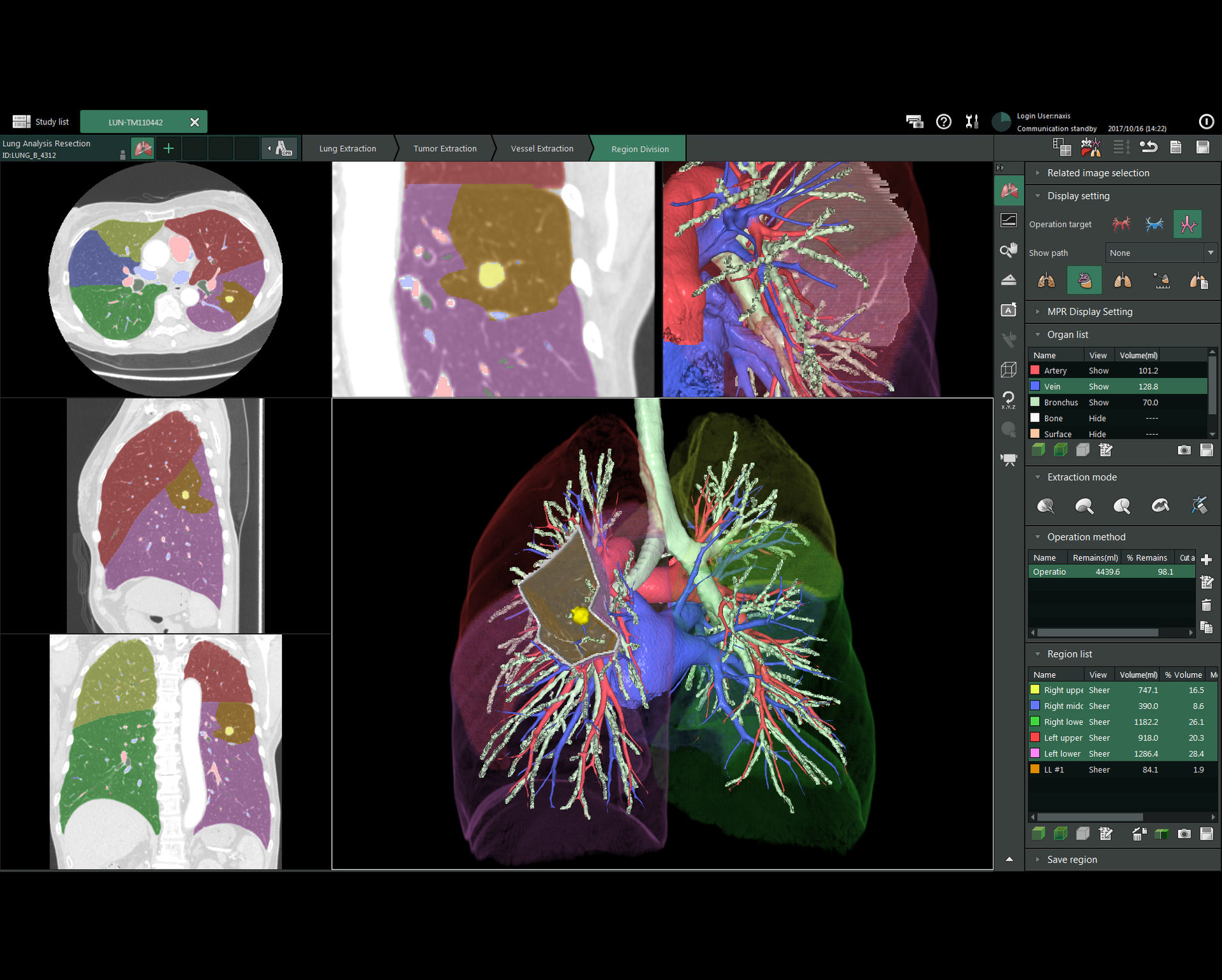1222x980 pixels.
Task: Click the XYZ rotate icon in sidebar
Action: click(x=1008, y=399)
